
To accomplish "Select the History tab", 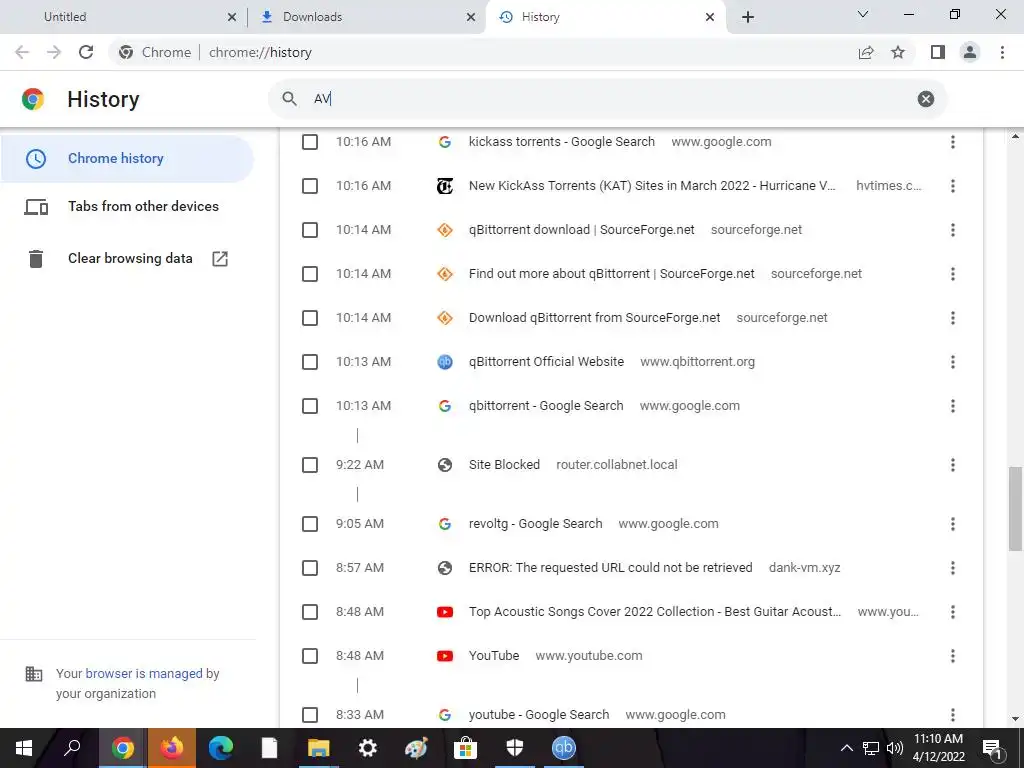I will [605, 17].
